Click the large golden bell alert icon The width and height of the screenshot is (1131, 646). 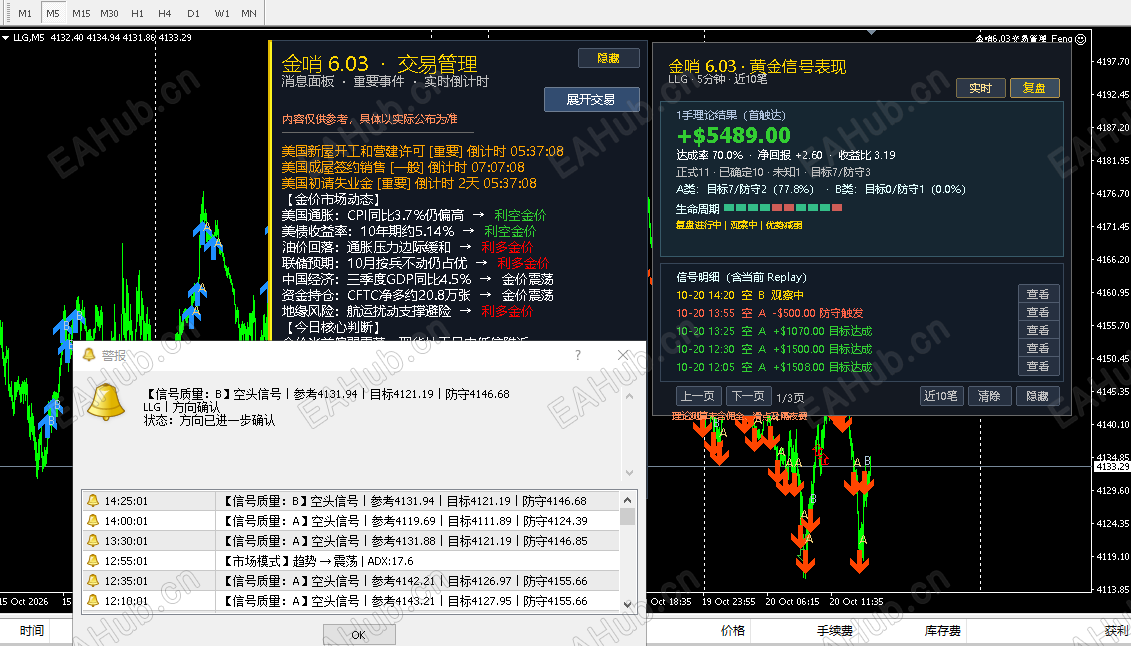pyautogui.click(x=106, y=402)
